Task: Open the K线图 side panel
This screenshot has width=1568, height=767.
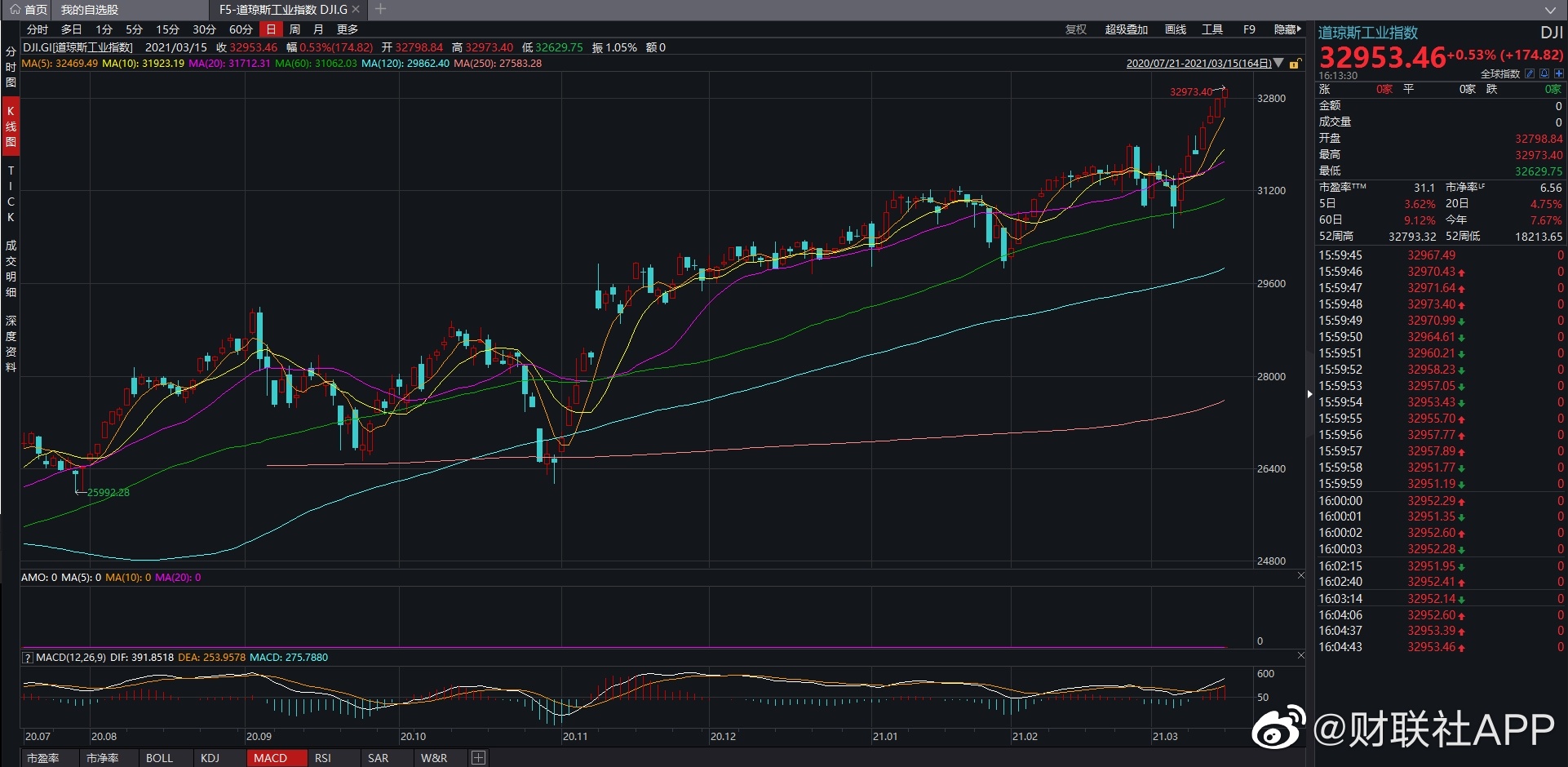Action: click(x=11, y=126)
